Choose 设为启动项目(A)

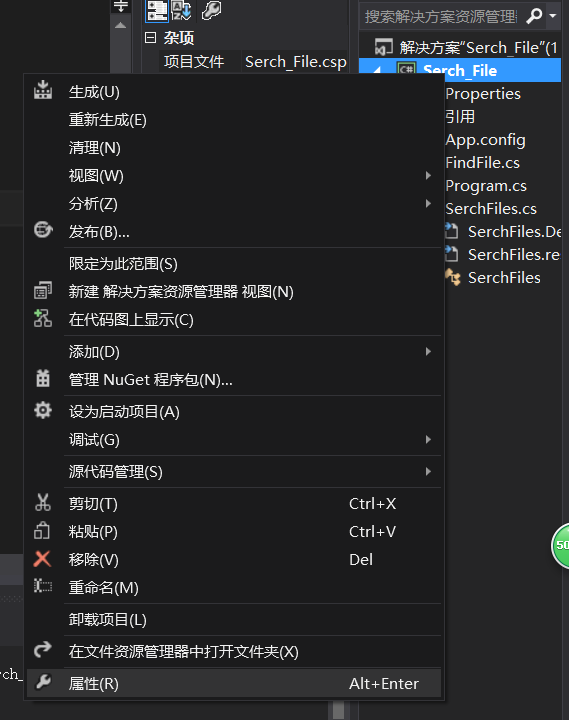(234, 411)
